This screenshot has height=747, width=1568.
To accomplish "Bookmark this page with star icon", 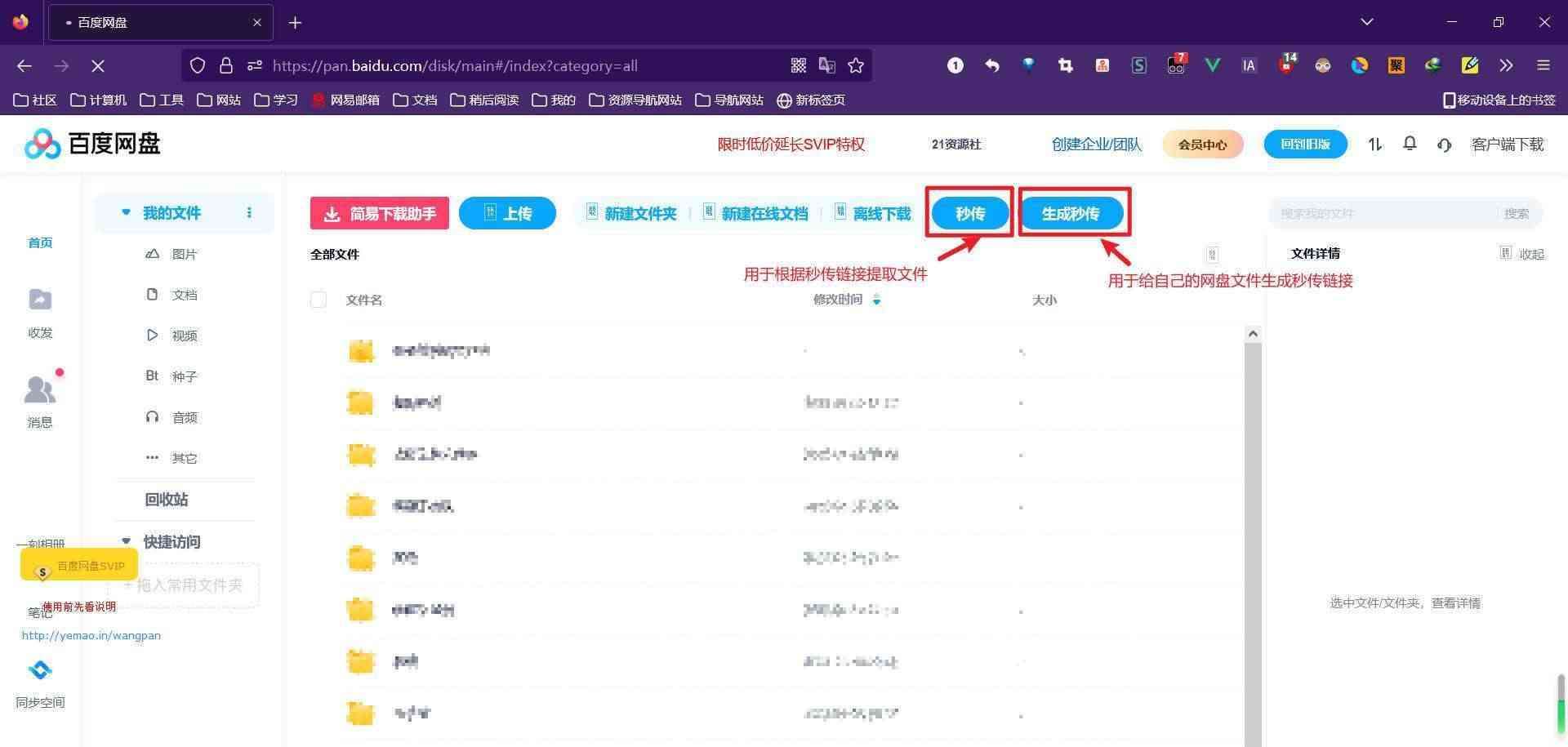I will [856, 65].
